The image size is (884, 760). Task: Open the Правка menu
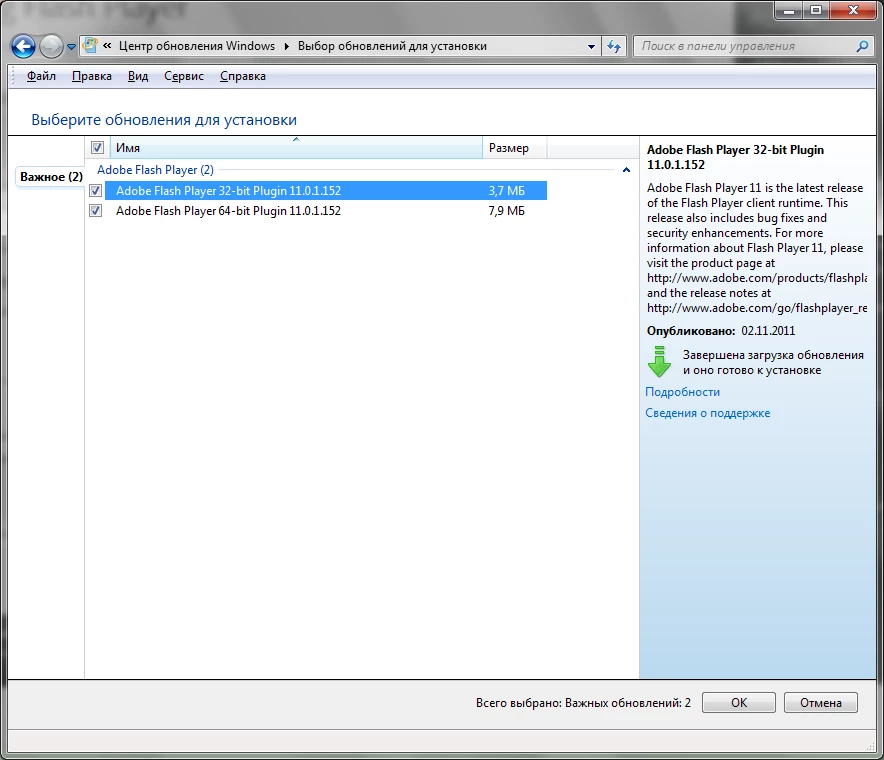pos(92,76)
